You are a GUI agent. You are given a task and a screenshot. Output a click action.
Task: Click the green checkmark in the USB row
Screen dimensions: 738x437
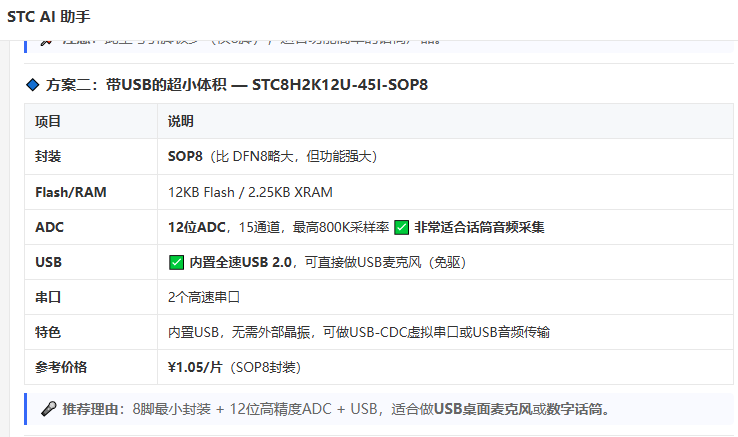tap(176, 262)
